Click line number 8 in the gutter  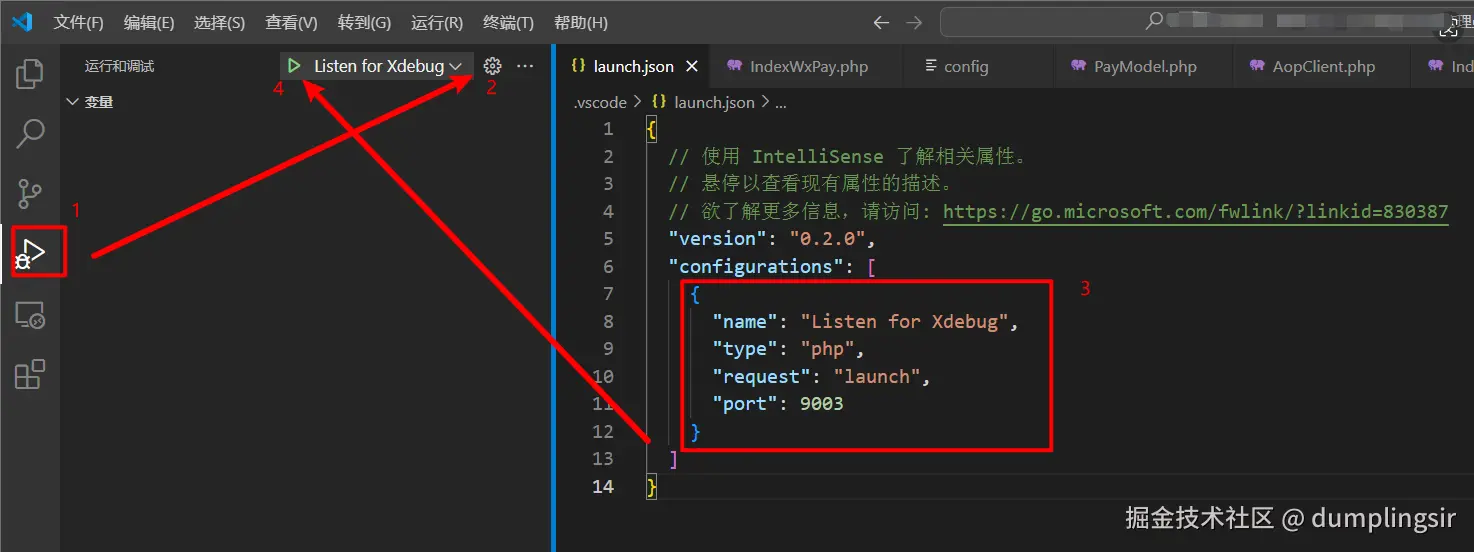pyautogui.click(x=608, y=321)
